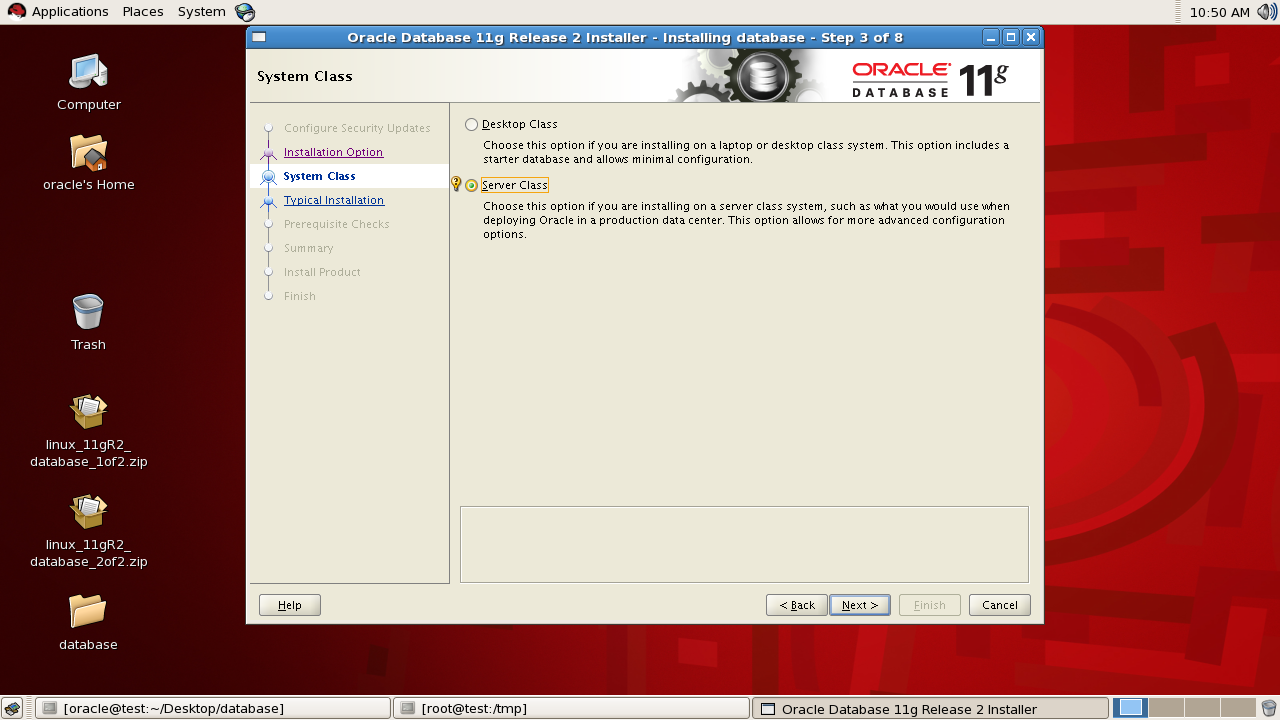Image resolution: width=1280 pixels, height=720 pixels.
Task: Open the Computer desktop icon
Action: coord(88,72)
